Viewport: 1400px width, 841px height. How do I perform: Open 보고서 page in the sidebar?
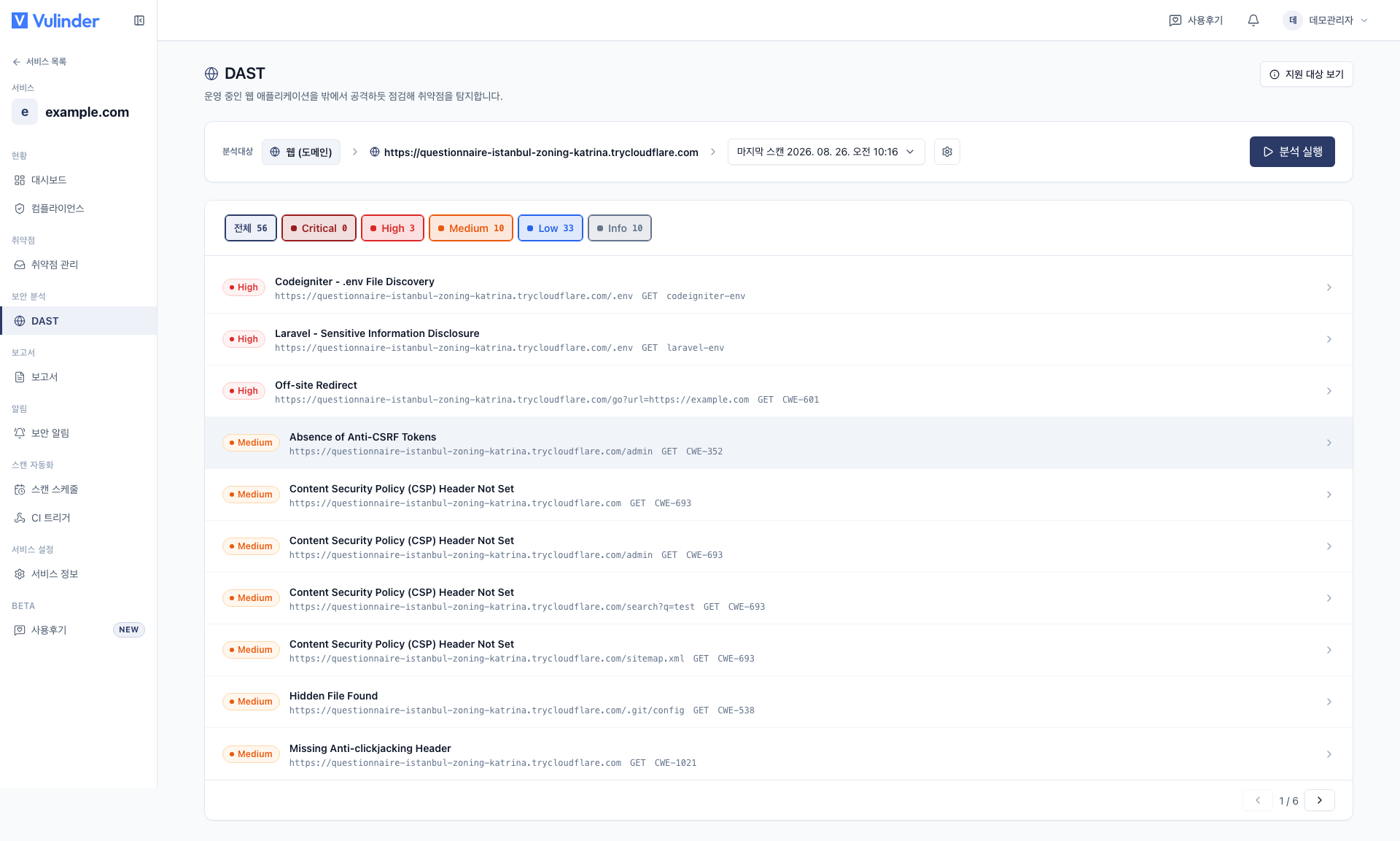(x=78, y=377)
